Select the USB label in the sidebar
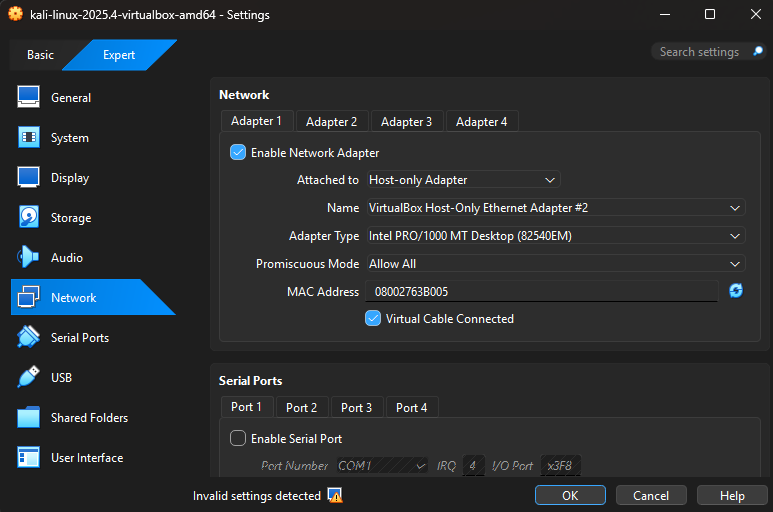773x512 pixels. (x=61, y=377)
